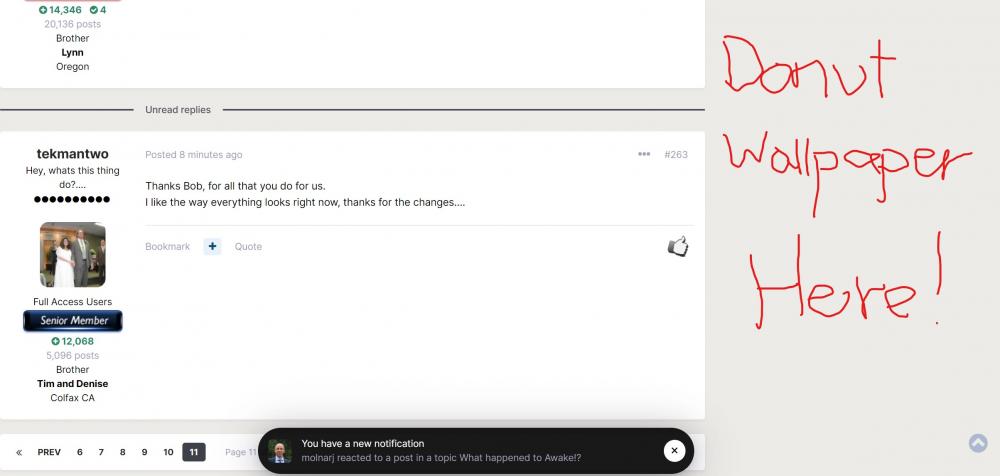The height and width of the screenshot is (476, 1000).
Task: Click the Oregon location text
Action: click(x=73, y=66)
